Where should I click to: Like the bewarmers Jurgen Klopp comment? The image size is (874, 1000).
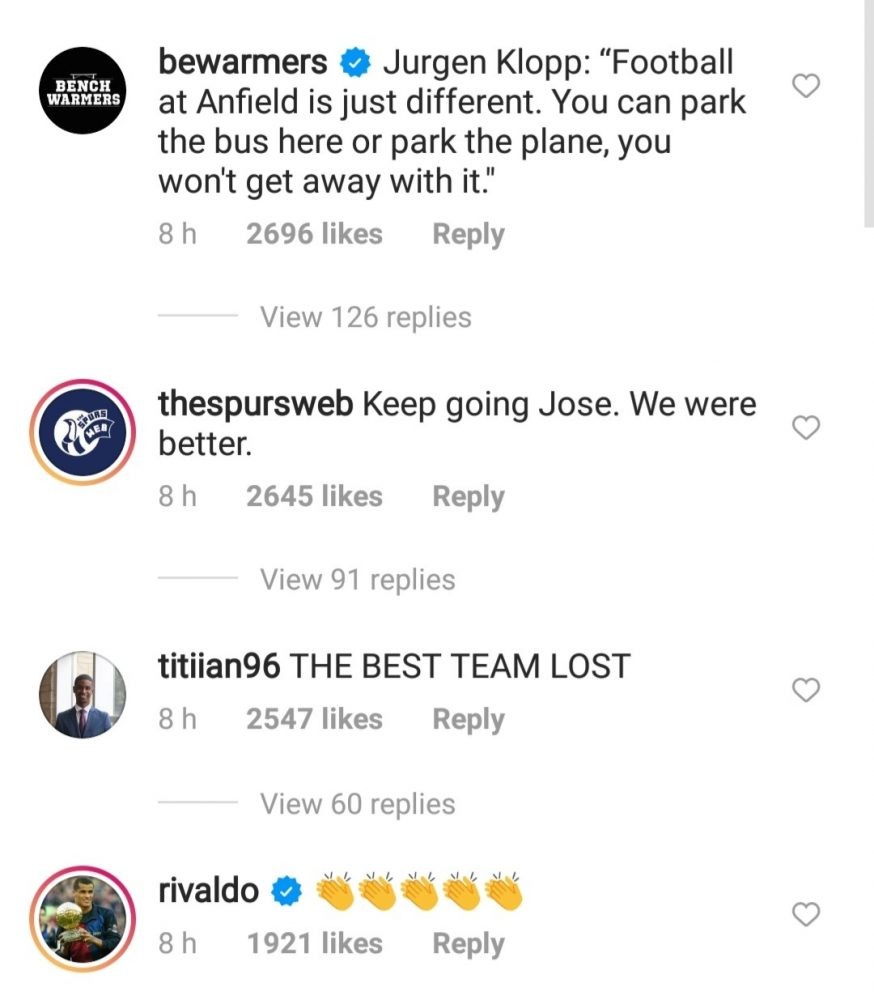click(x=806, y=85)
